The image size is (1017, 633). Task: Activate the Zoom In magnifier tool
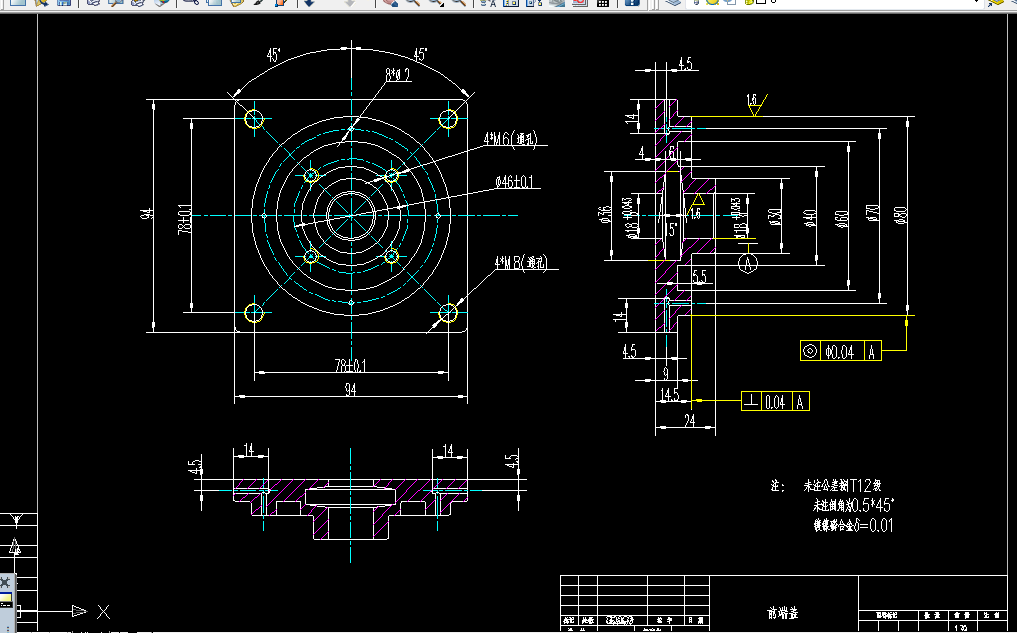coord(414,5)
